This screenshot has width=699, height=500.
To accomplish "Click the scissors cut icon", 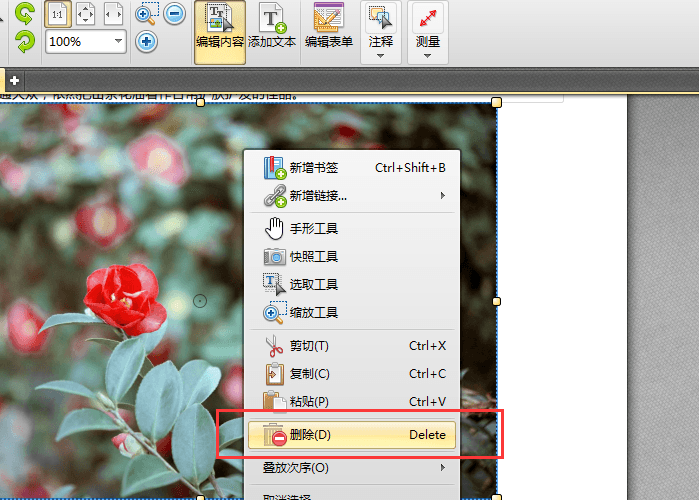I will pyautogui.click(x=275, y=346).
